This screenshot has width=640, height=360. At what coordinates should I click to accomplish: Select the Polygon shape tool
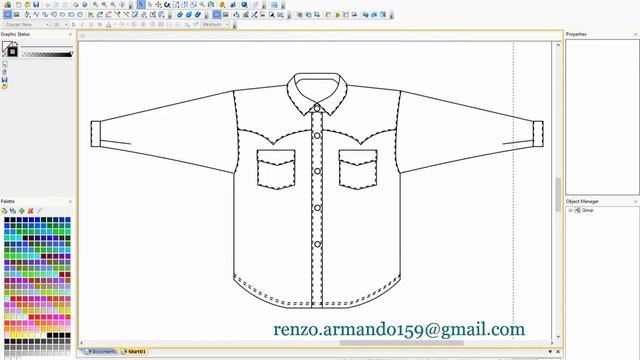(x=53, y=14)
